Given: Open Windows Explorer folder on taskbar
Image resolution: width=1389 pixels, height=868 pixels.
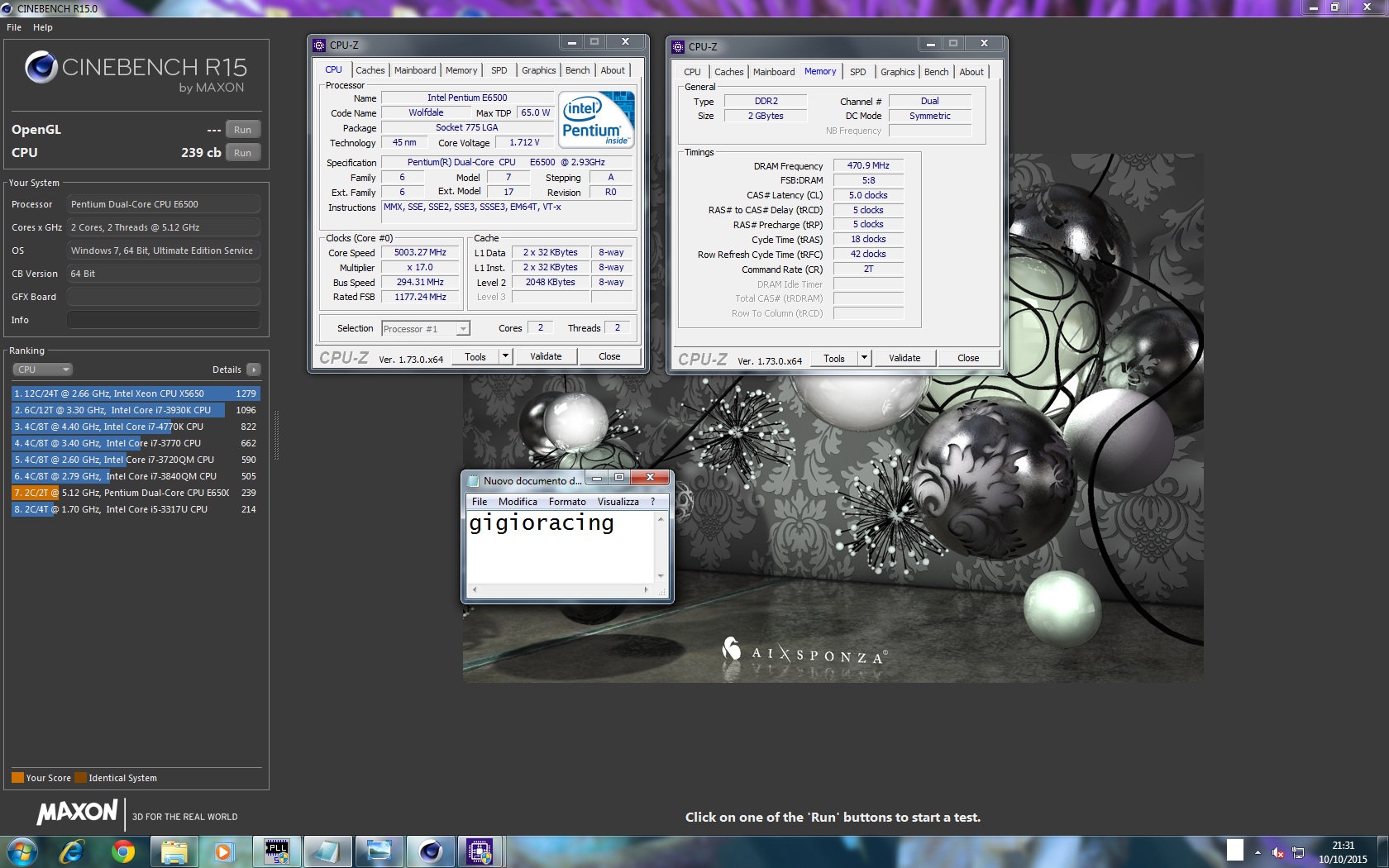Looking at the screenshot, I should [174, 851].
